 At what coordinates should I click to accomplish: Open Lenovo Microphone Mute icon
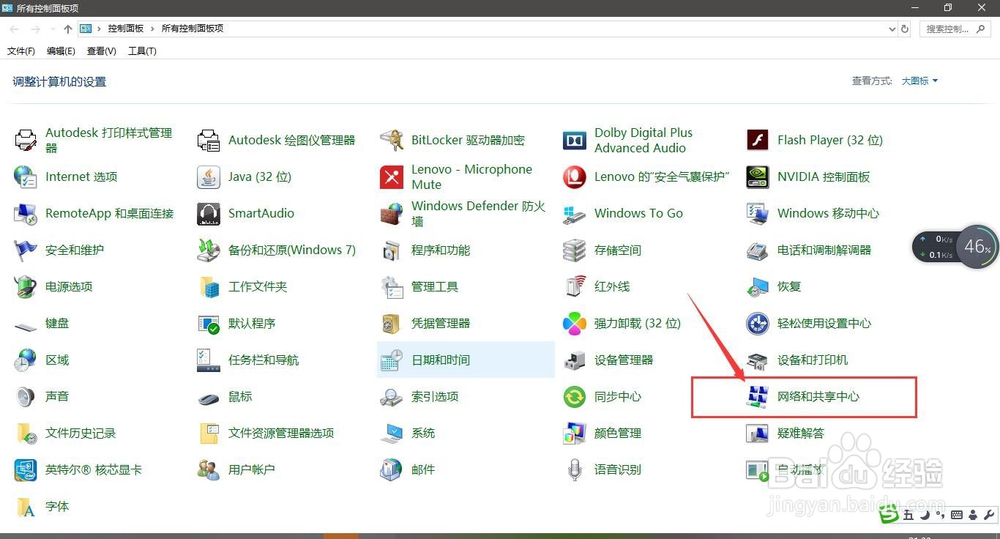pyautogui.click(x=392, y=177)
